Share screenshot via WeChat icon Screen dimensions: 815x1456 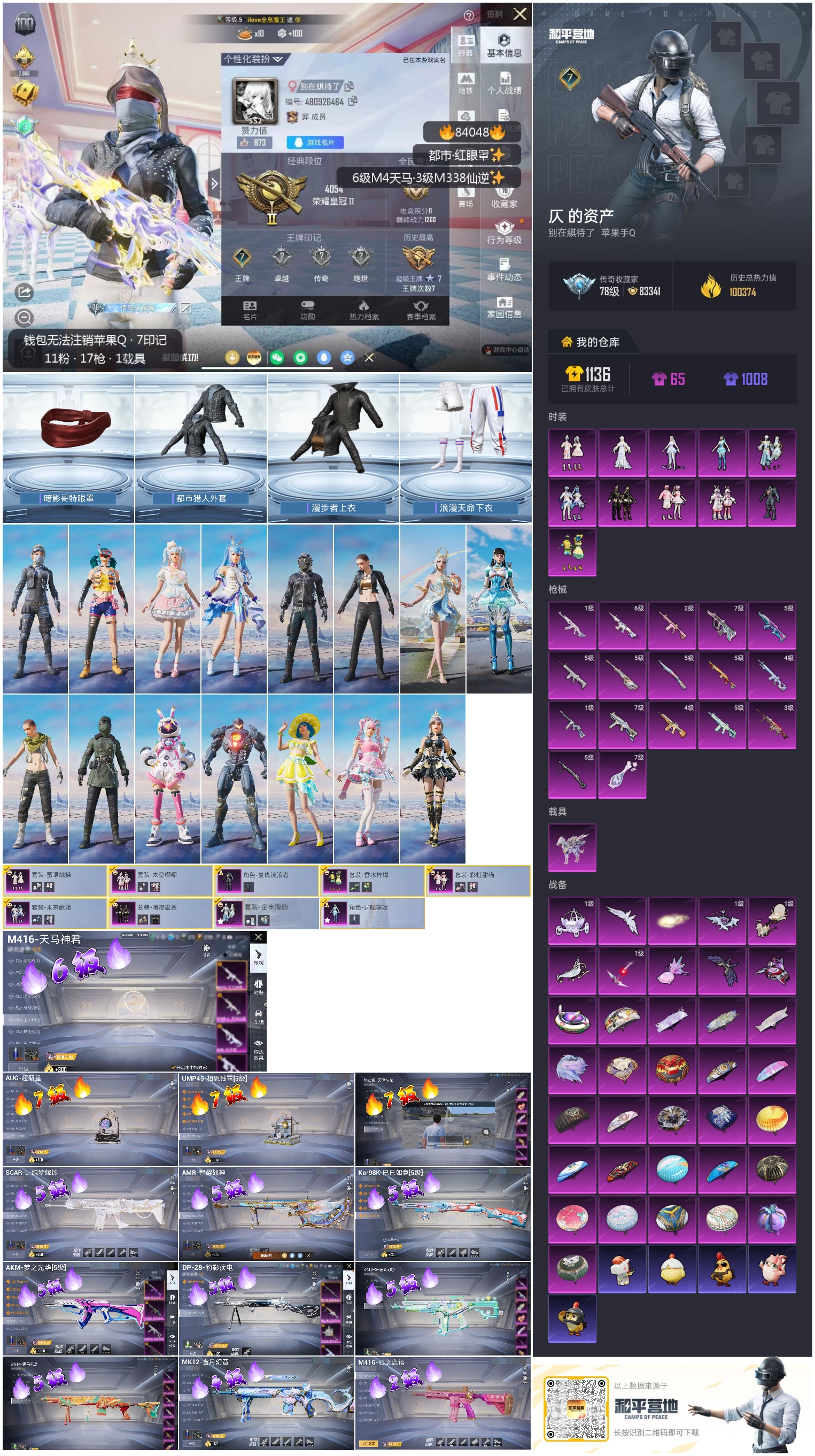277,358
